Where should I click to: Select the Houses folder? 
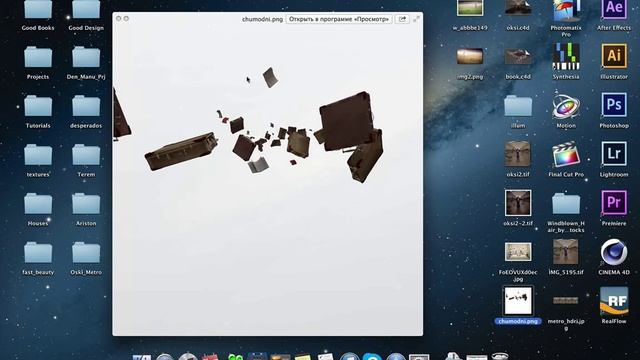click(x=38, y=204)
